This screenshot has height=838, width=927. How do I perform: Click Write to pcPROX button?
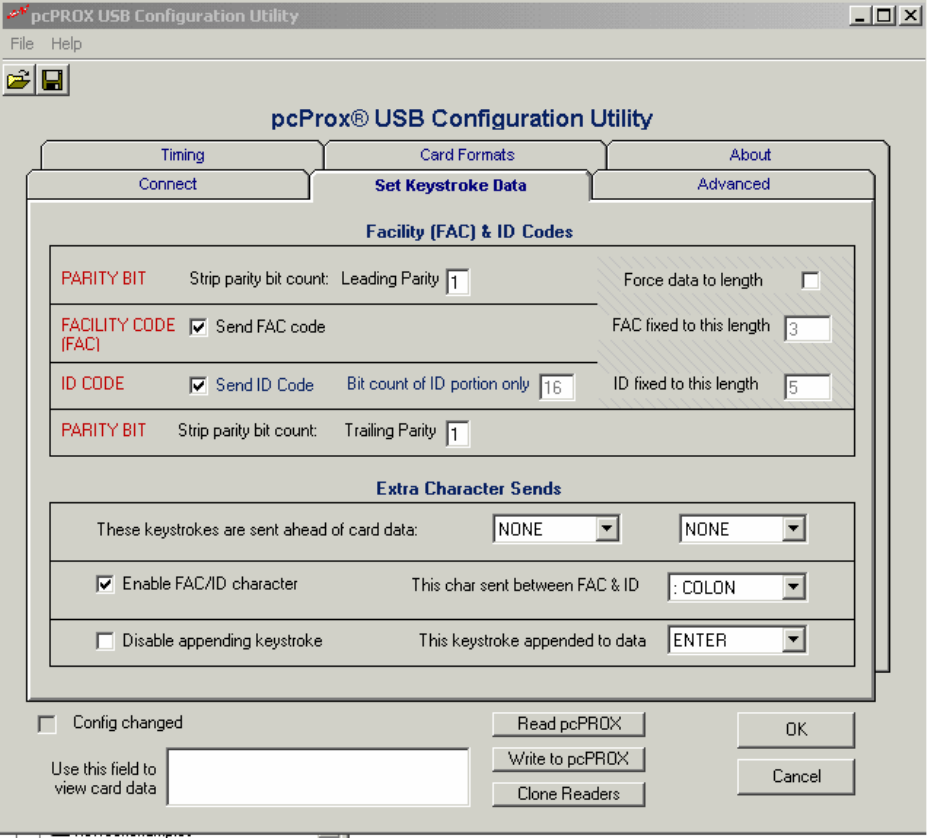point(569,759)
